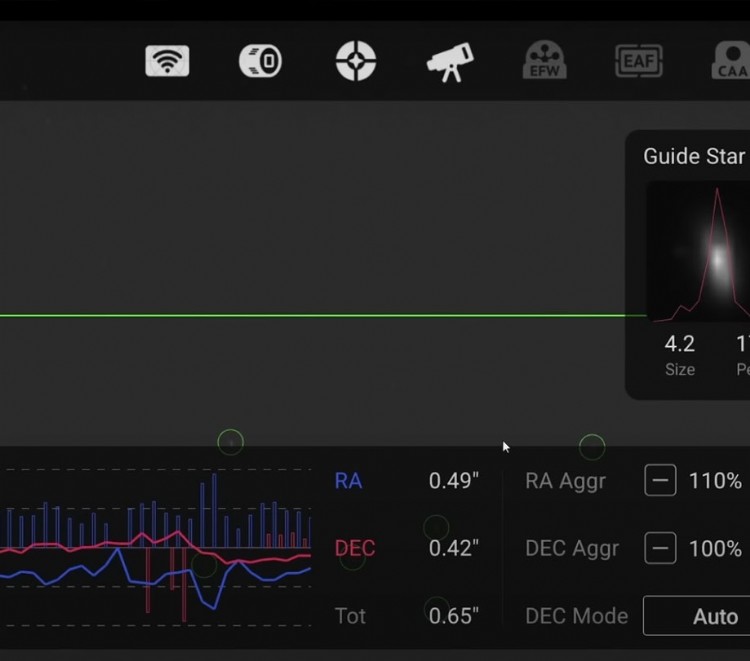
Task: Click the Guide Star profile image
Action: [x=698, y=252]
